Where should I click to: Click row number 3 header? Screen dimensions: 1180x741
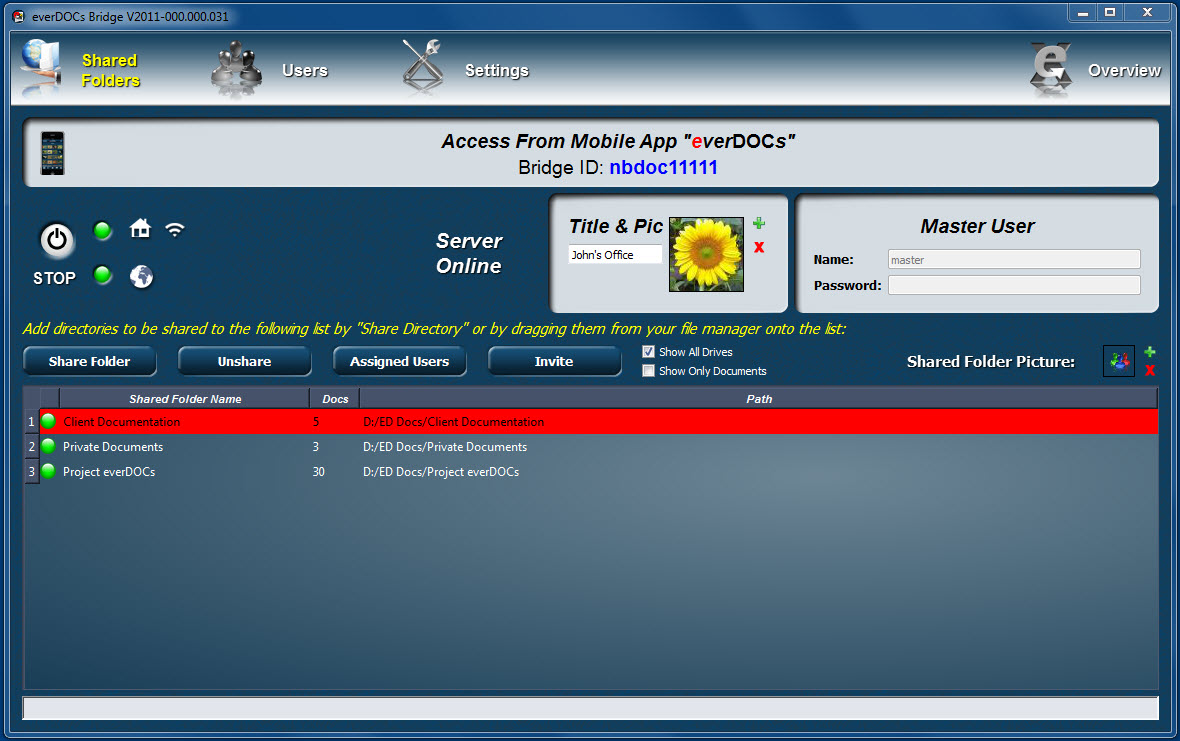[x=32, y=472]
